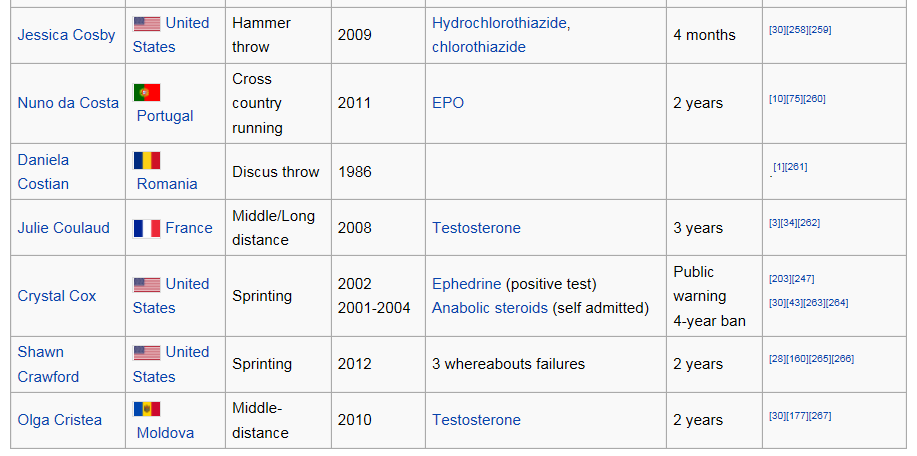Click US flag in Crystal Cox row
The height and width of the screenshot is (456, 917).
pyautogui.click(x=146, y=285)
